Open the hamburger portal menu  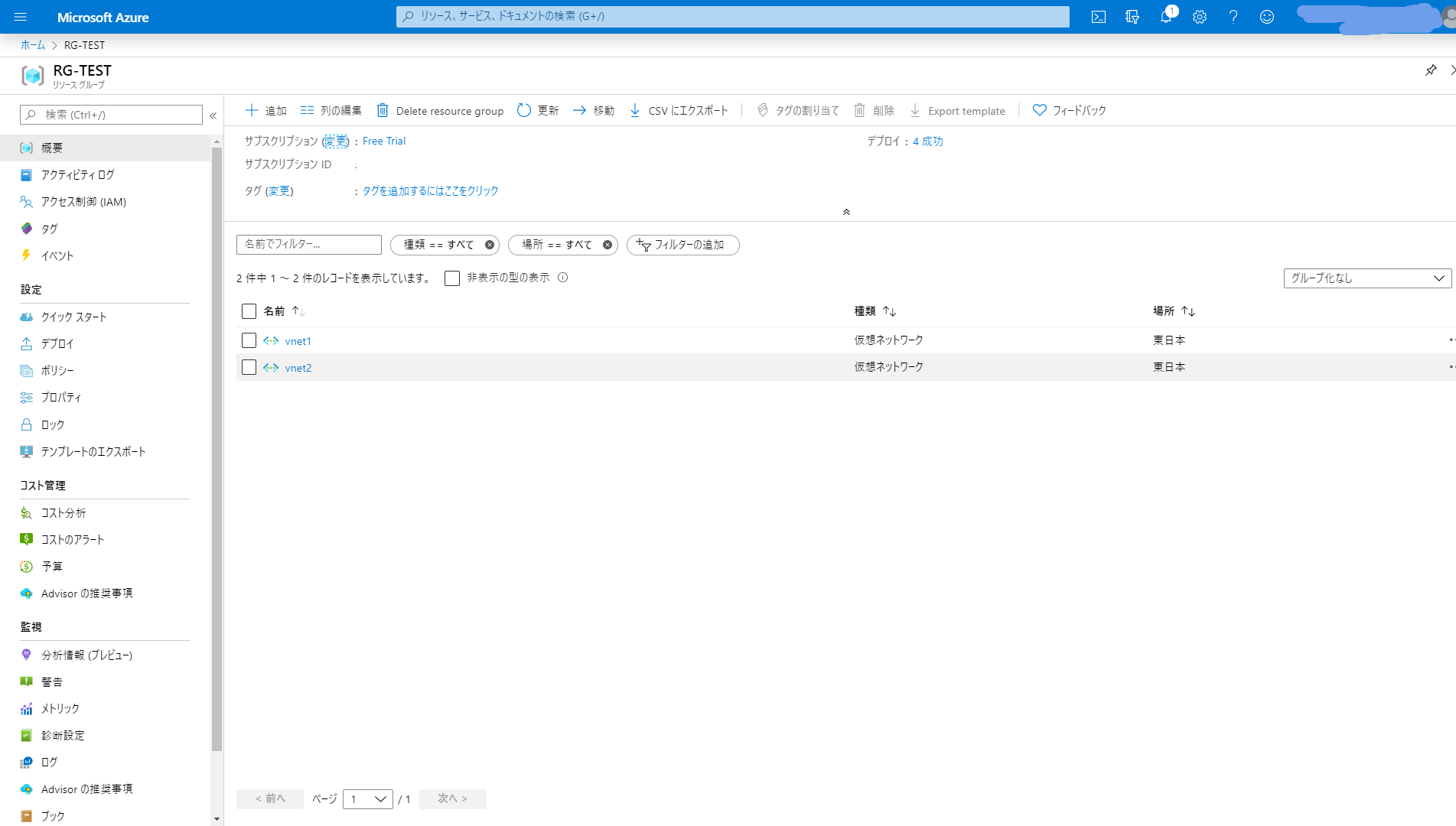click(21, 17)
